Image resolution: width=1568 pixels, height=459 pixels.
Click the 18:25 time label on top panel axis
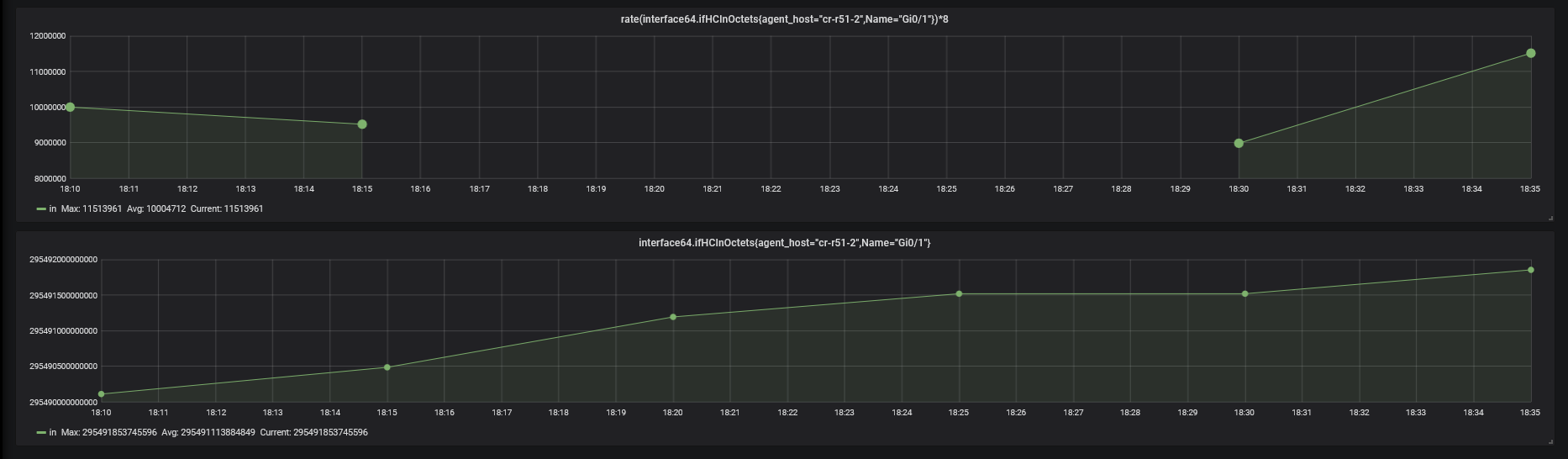pyautogui.click(x=947, y=189)
